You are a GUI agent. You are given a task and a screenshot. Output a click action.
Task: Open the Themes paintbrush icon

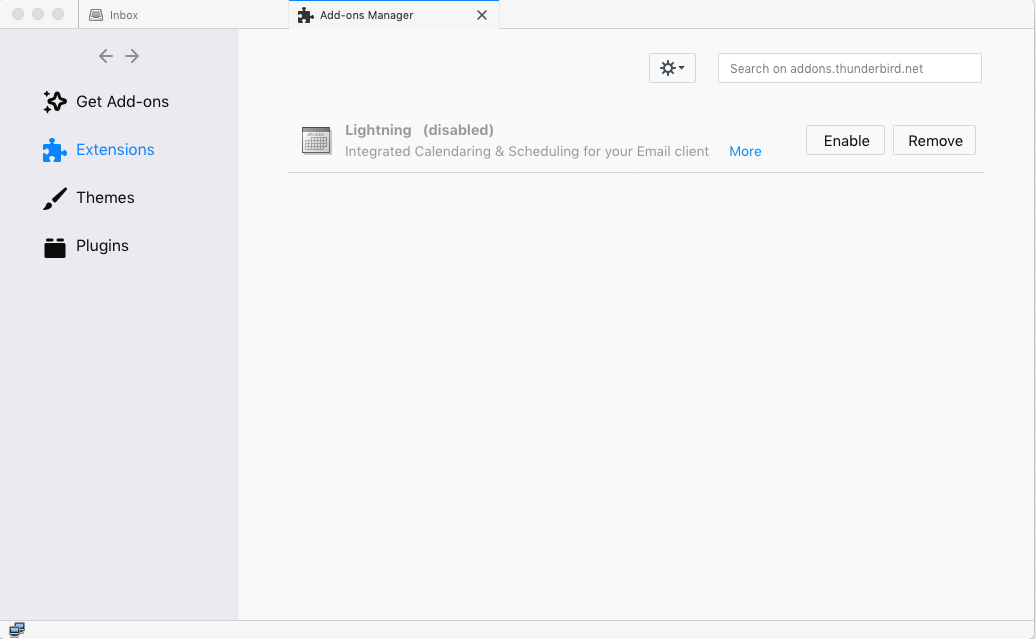[x=55, y=198]
